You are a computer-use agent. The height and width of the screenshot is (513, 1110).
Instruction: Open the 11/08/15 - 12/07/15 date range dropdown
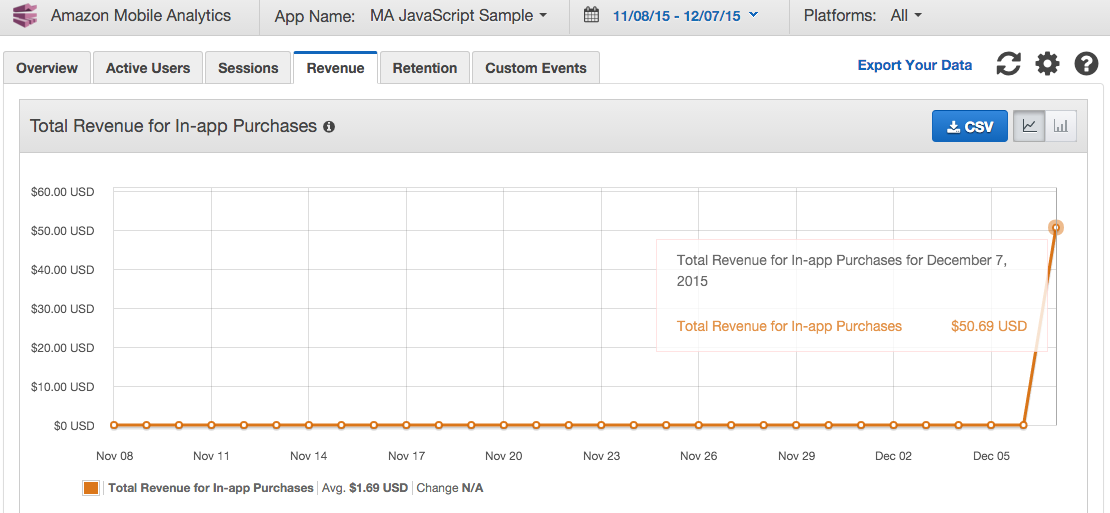(685, 16)
